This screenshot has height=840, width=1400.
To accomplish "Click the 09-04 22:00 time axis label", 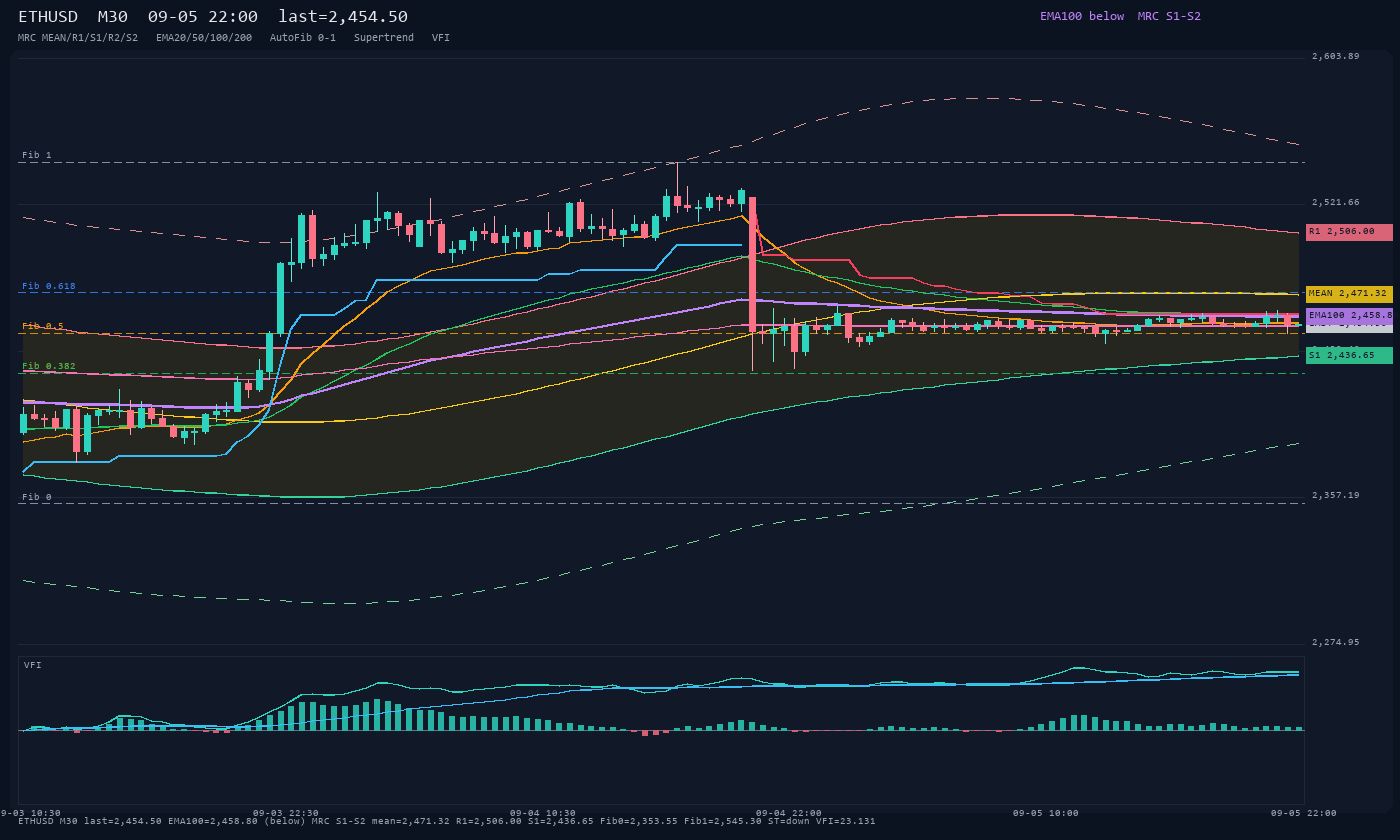I will [789, 813].
